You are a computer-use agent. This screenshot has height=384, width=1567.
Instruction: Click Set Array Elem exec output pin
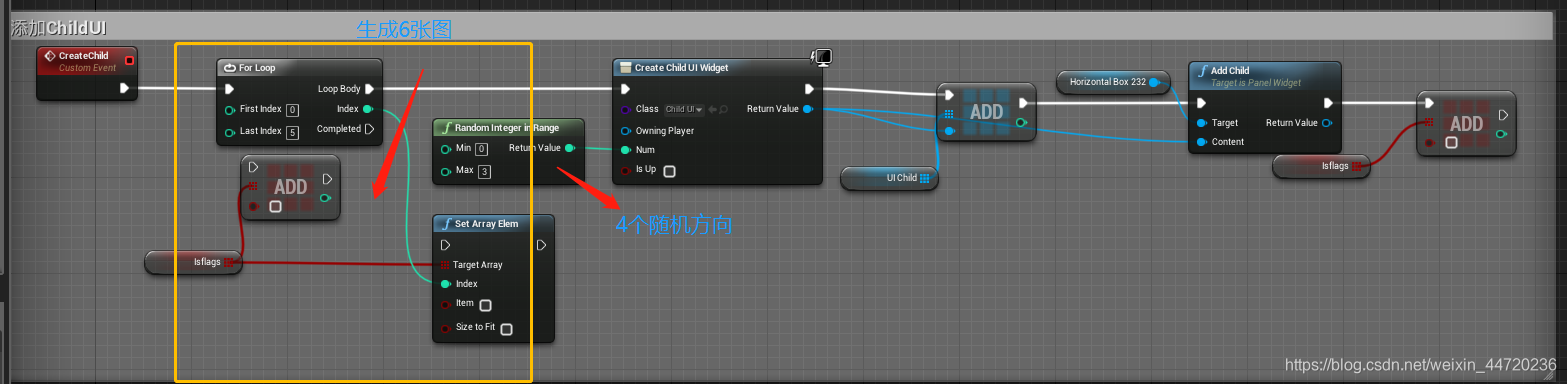[541, 245]
